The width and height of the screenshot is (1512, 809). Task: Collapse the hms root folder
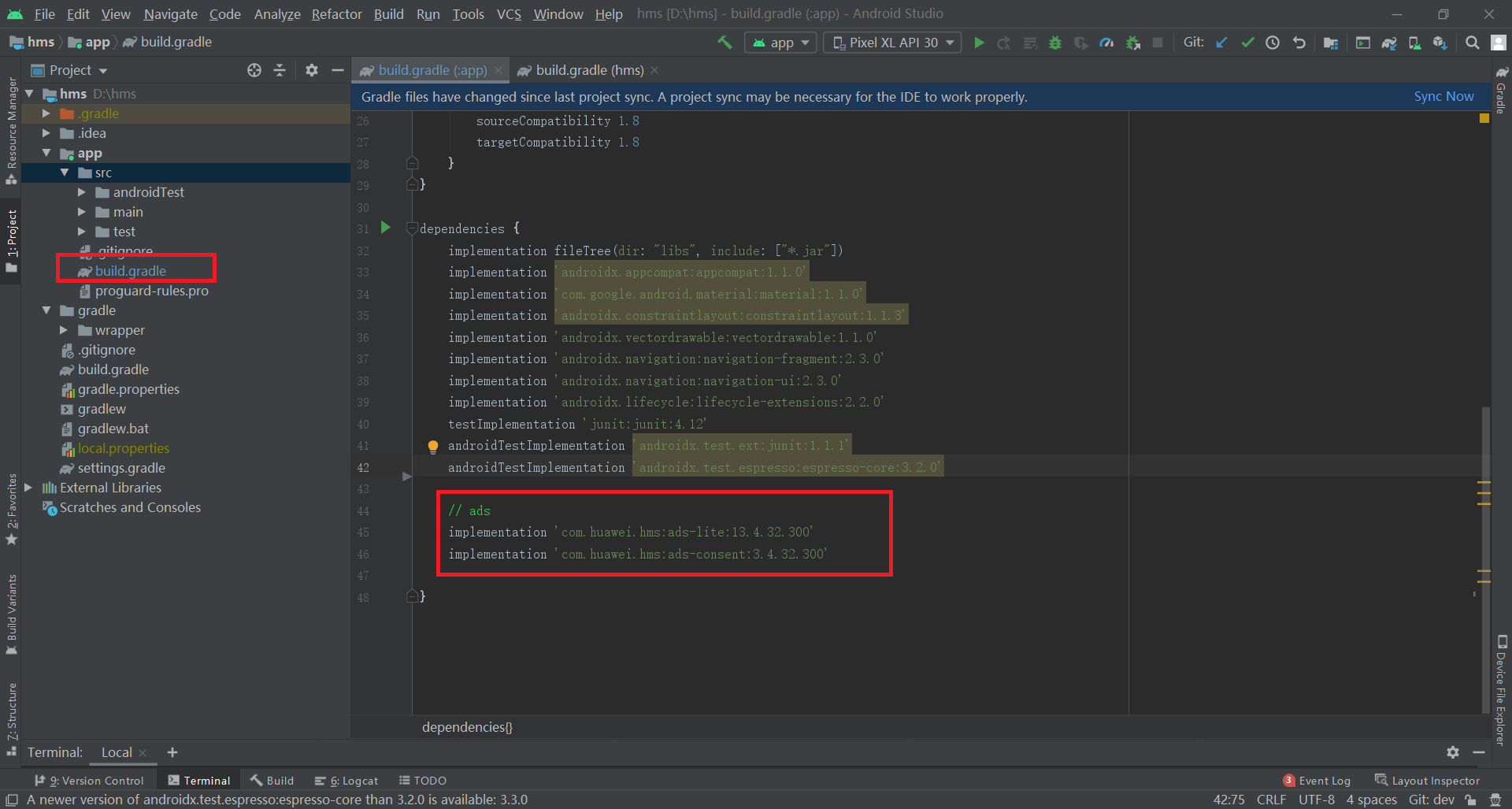(x=30, y=94)
